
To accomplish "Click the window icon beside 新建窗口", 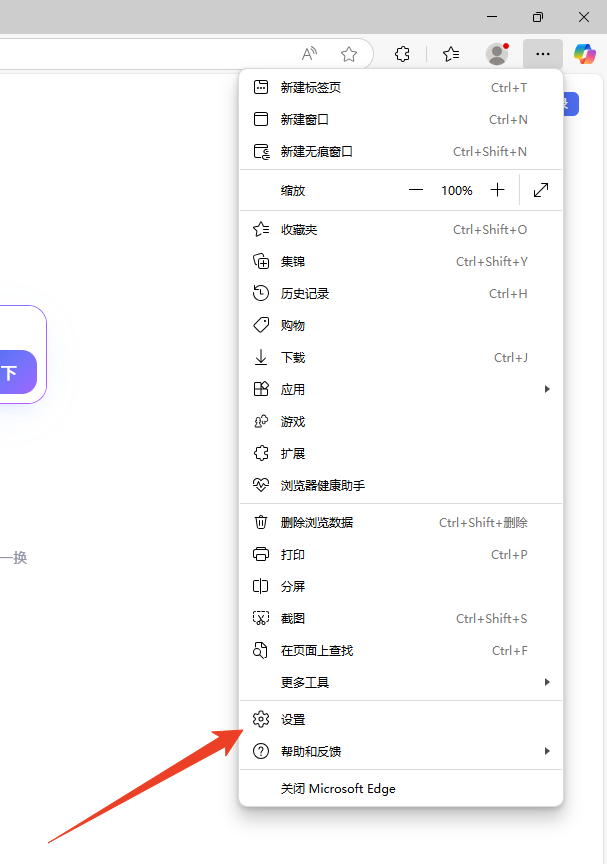I will point(261,119).
